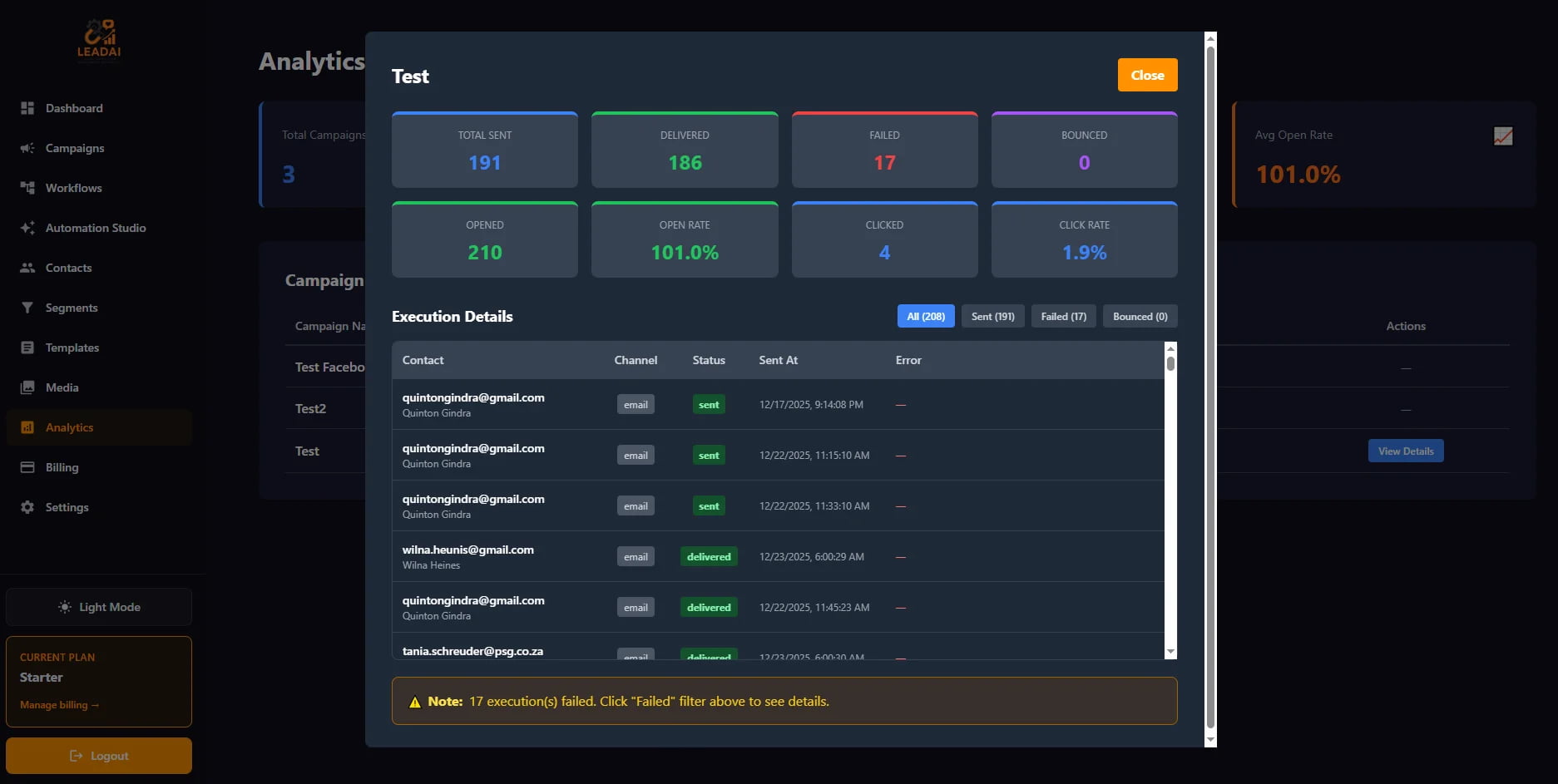This screenshot has width=1558, height=784.
Task: Open Settings from the sidebar
Action: coord(66,507)
